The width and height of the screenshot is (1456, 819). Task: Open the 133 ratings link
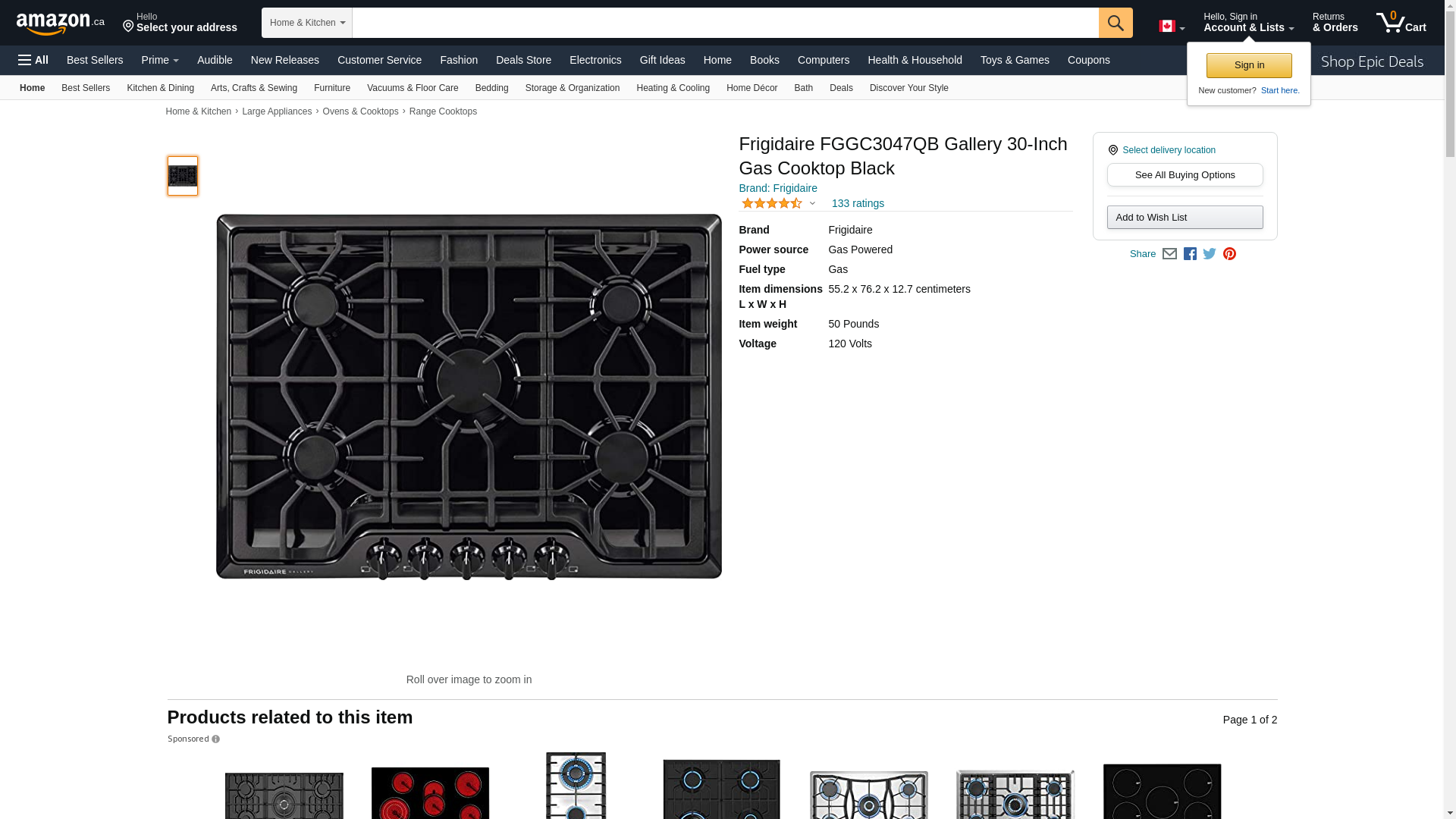(x=858, y=203)
